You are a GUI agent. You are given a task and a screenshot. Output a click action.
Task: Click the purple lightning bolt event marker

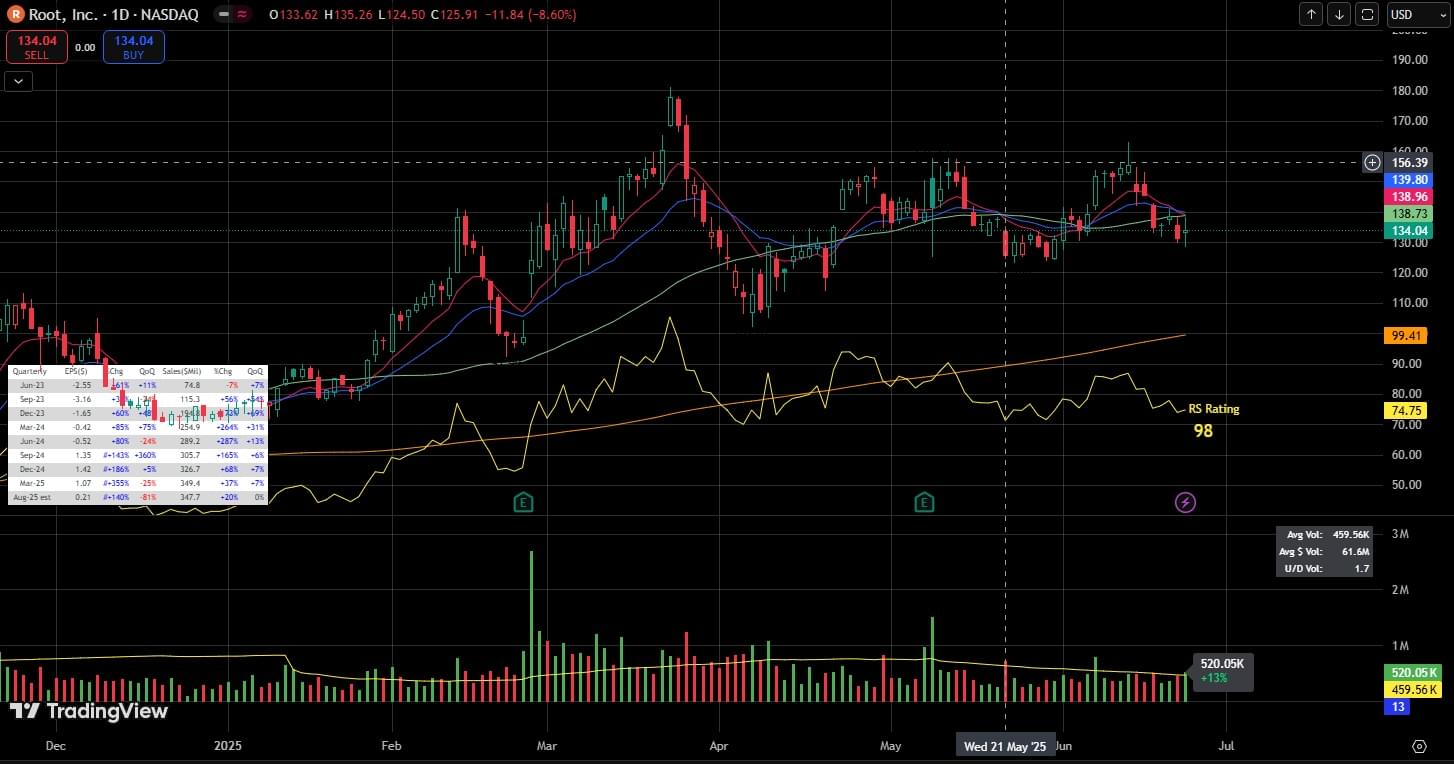click(1185, 502)
